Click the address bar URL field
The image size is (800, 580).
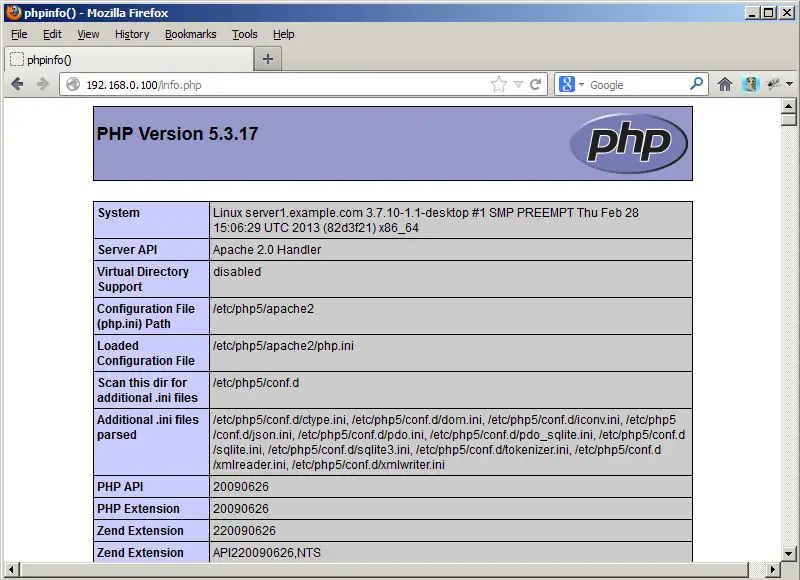(280, 85)
